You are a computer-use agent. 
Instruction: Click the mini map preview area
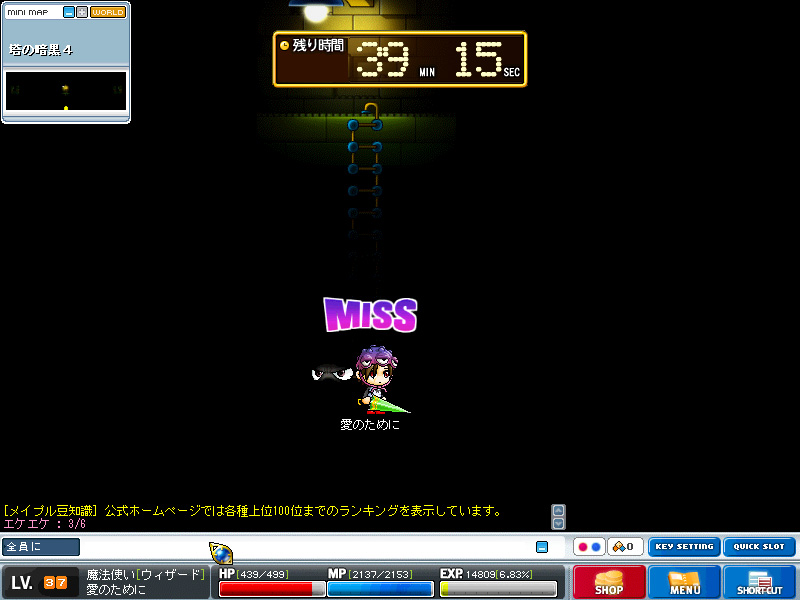(66, 91)
